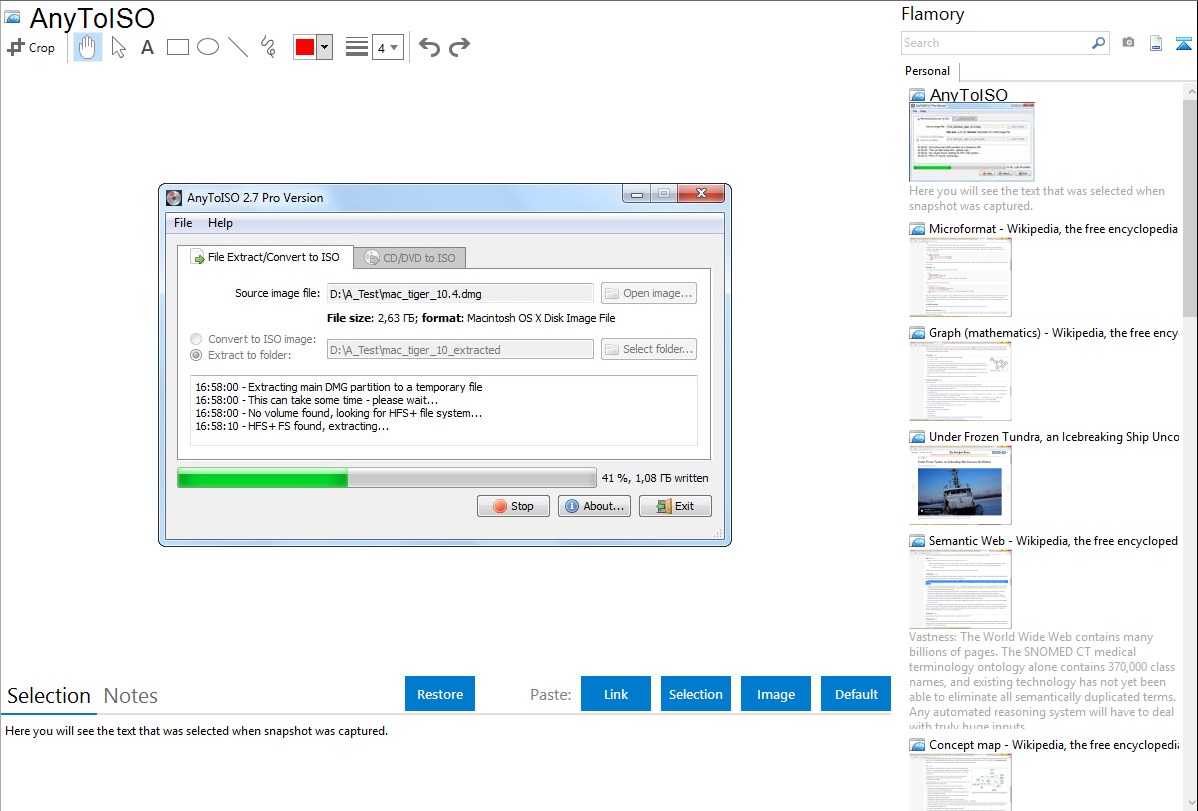Open Graph (mathematics) snapshot thumbnail
This screenshot has height=811, width=1198.
click(x=960, y=381)
